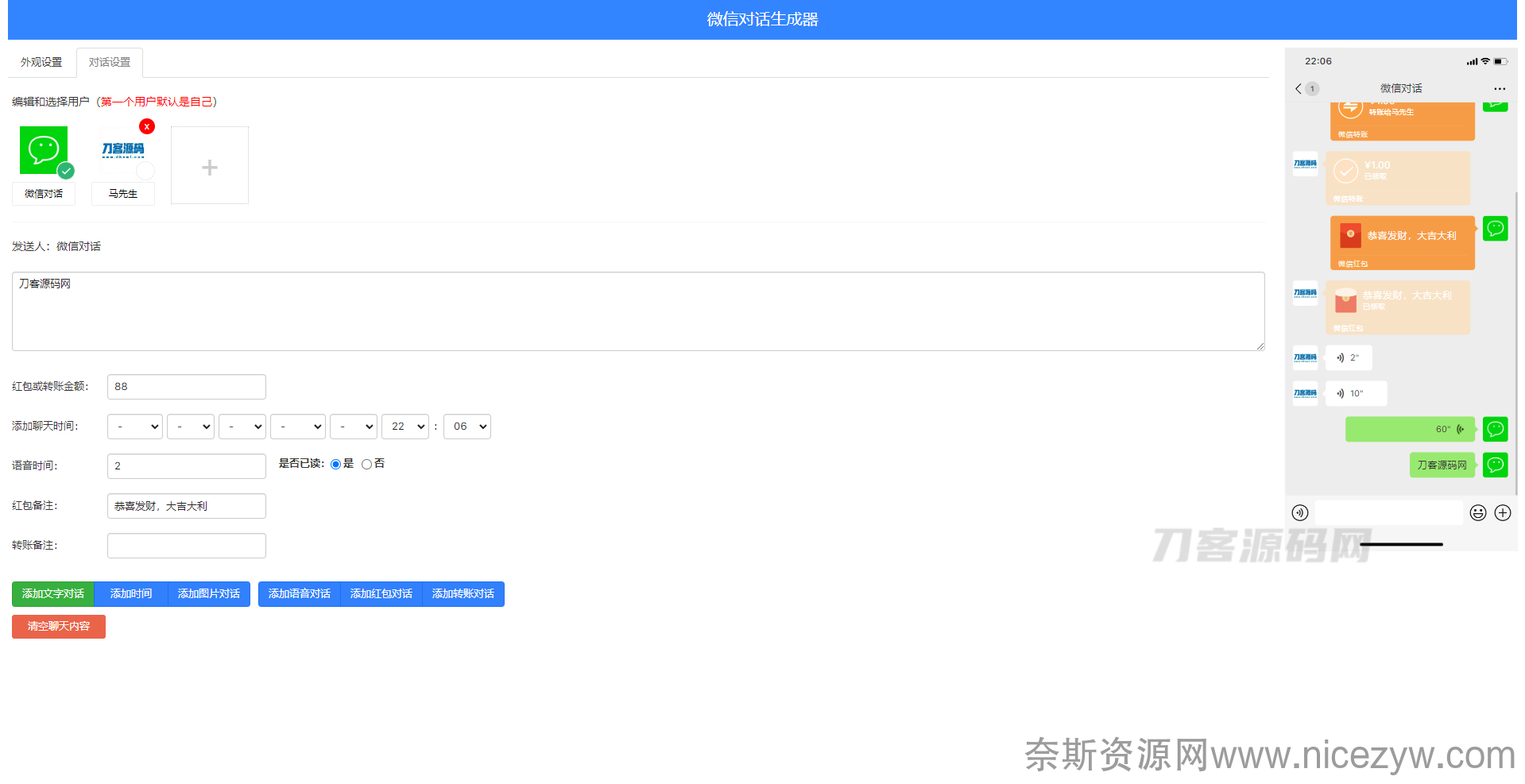Click 微信对话生成器 page title
1525x784 pixels.
pos(762,19)
